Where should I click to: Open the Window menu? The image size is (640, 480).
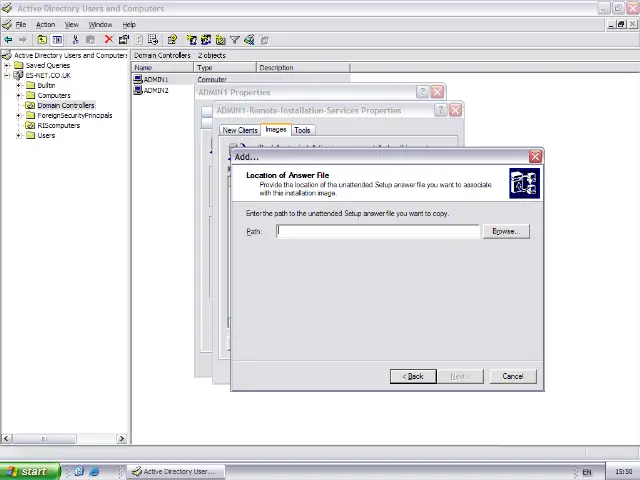point(100,24)
